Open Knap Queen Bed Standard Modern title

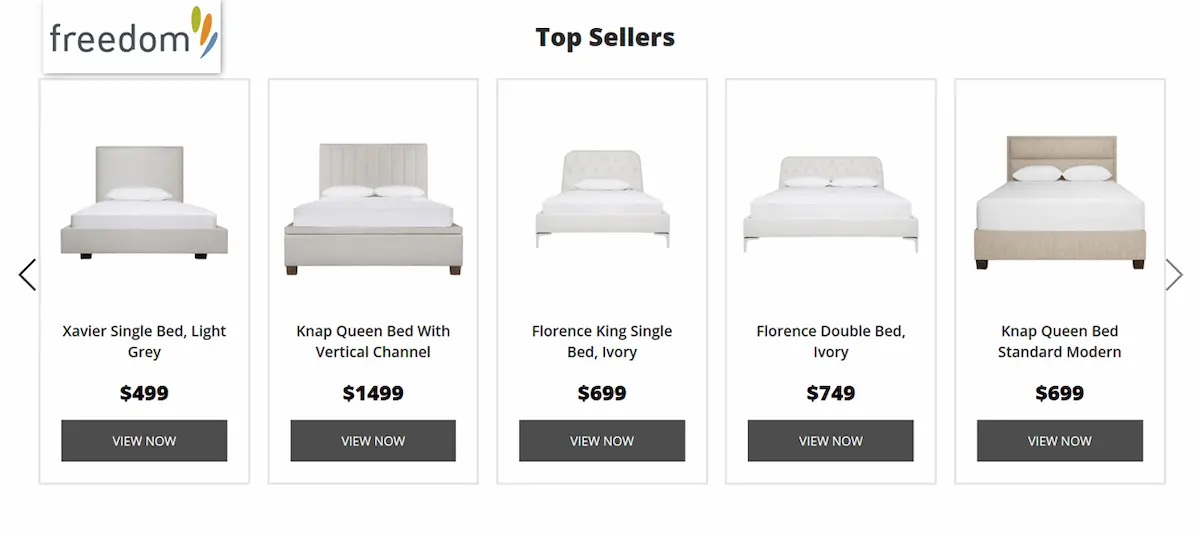(1060, 341)
